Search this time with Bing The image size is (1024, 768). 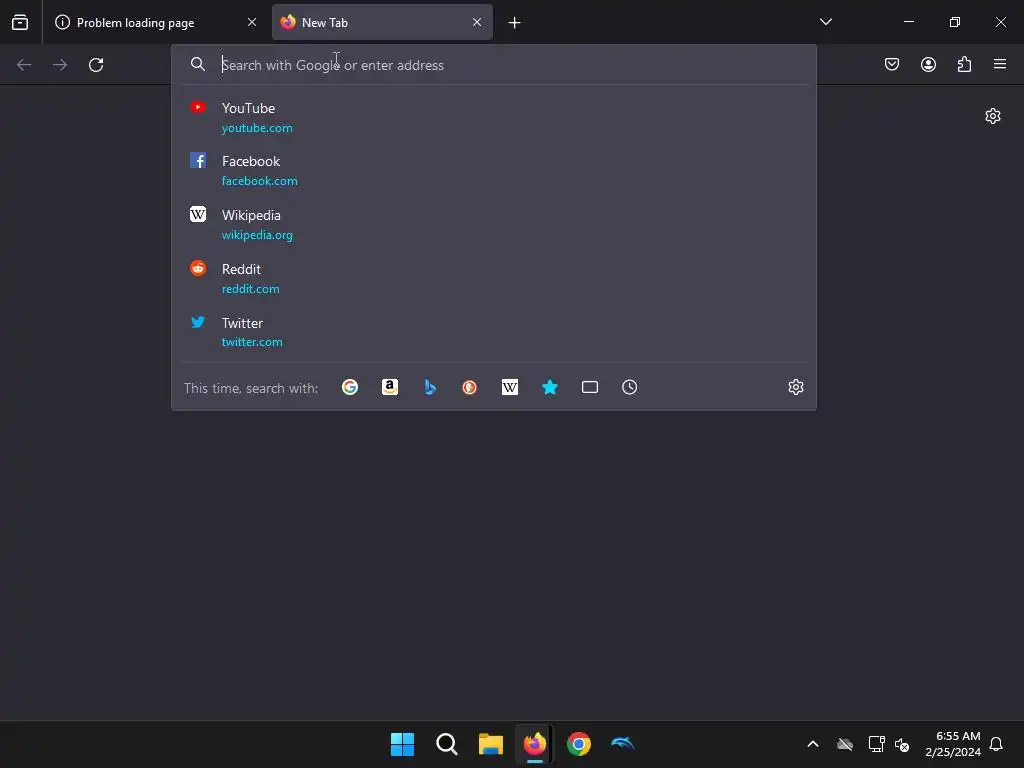tap(430, 387)
